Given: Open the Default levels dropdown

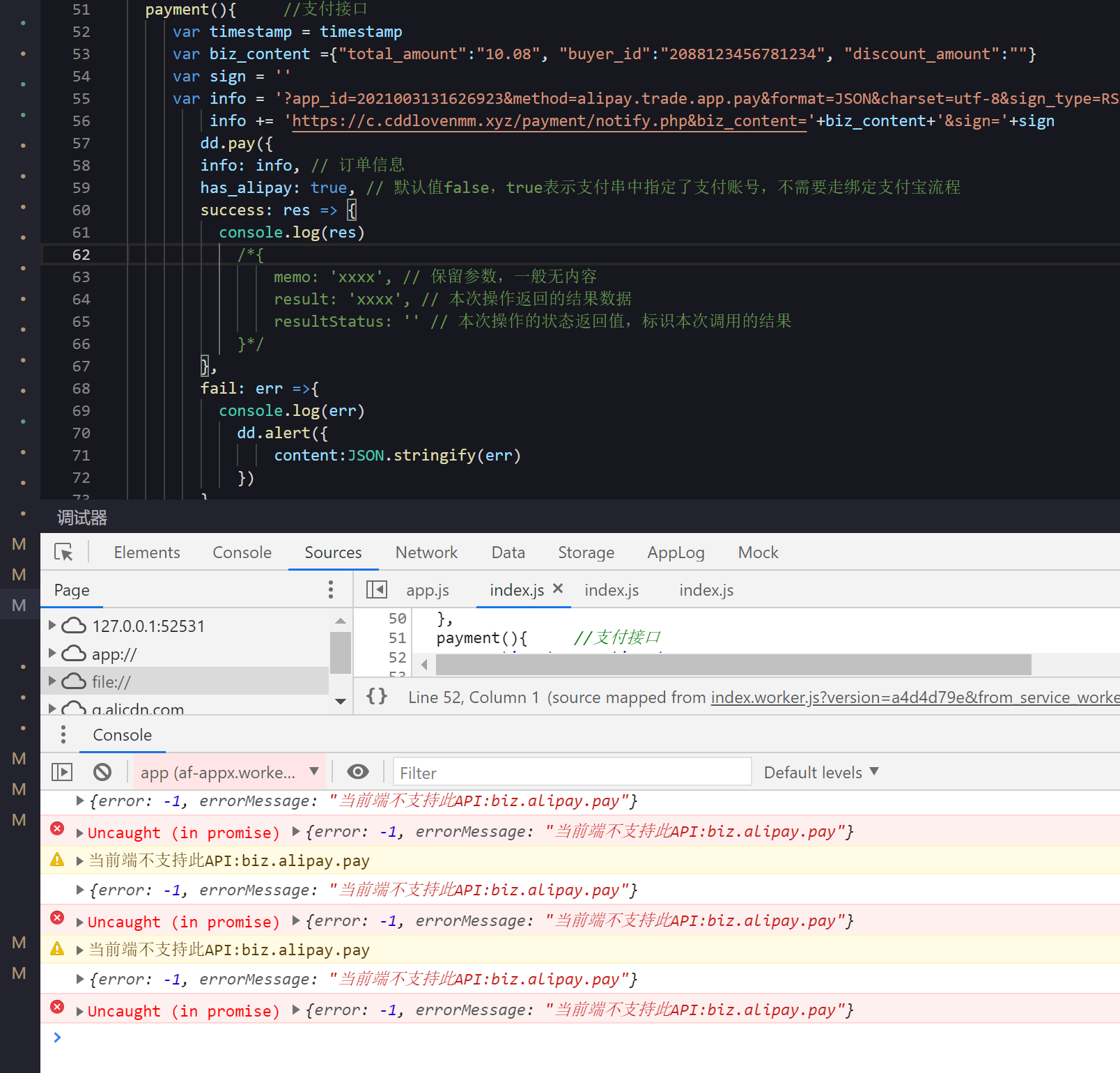Looking at the screenshot, I should click(x=822, y=772).
